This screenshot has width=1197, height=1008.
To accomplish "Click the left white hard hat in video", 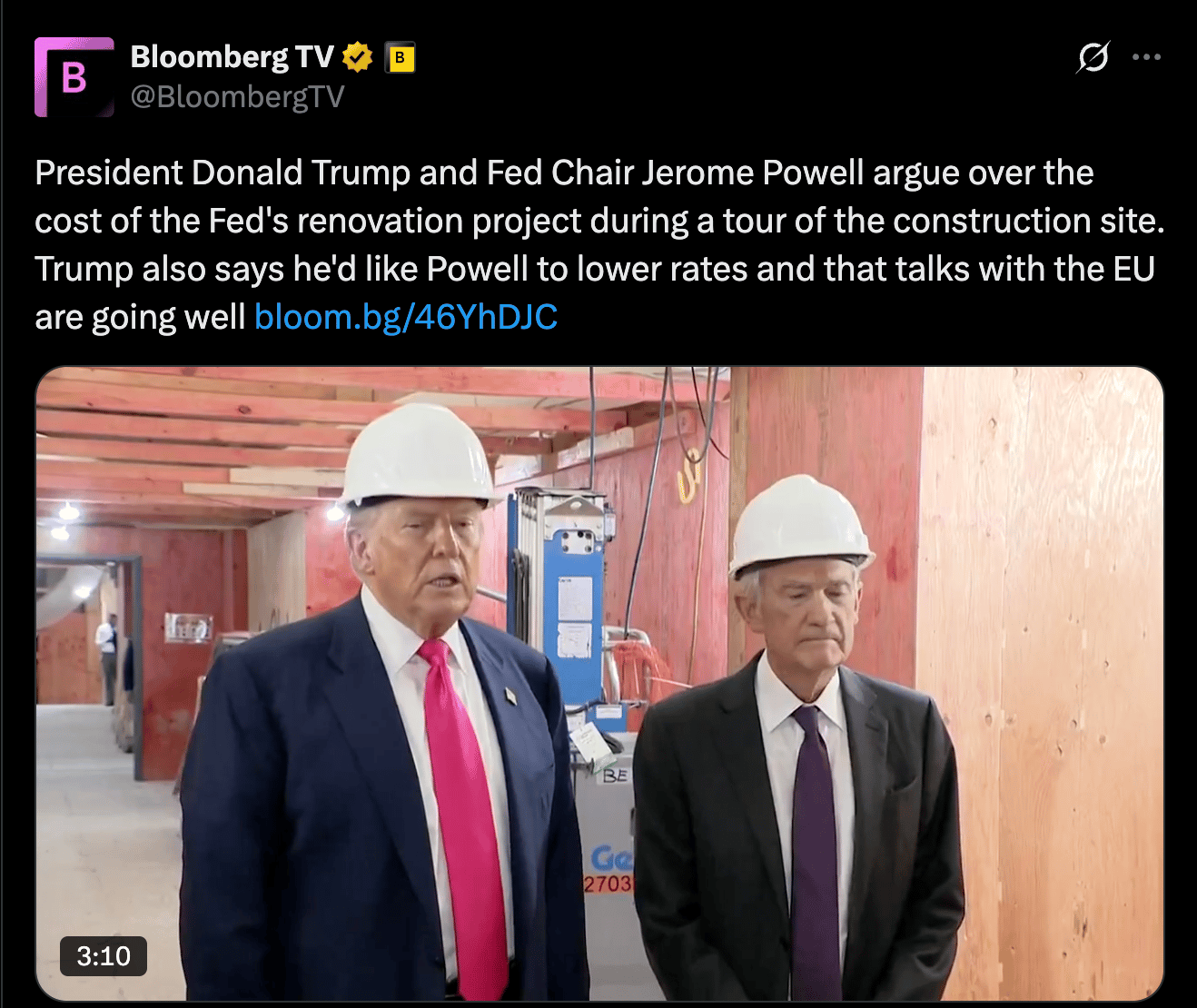I will pos(418,456).
